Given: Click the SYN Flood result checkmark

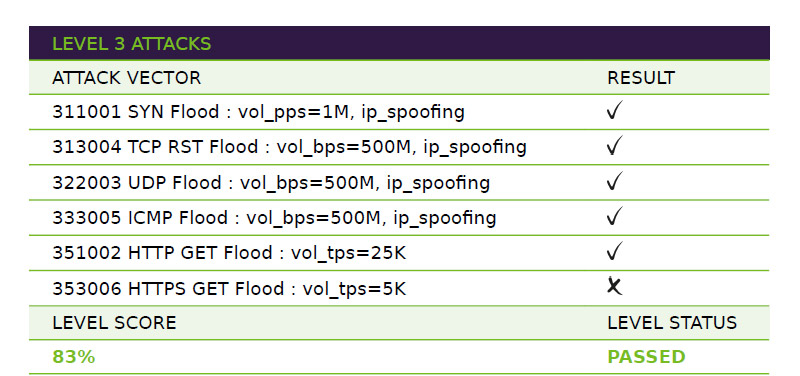Looking at the screenshot, I should point(615,110).
